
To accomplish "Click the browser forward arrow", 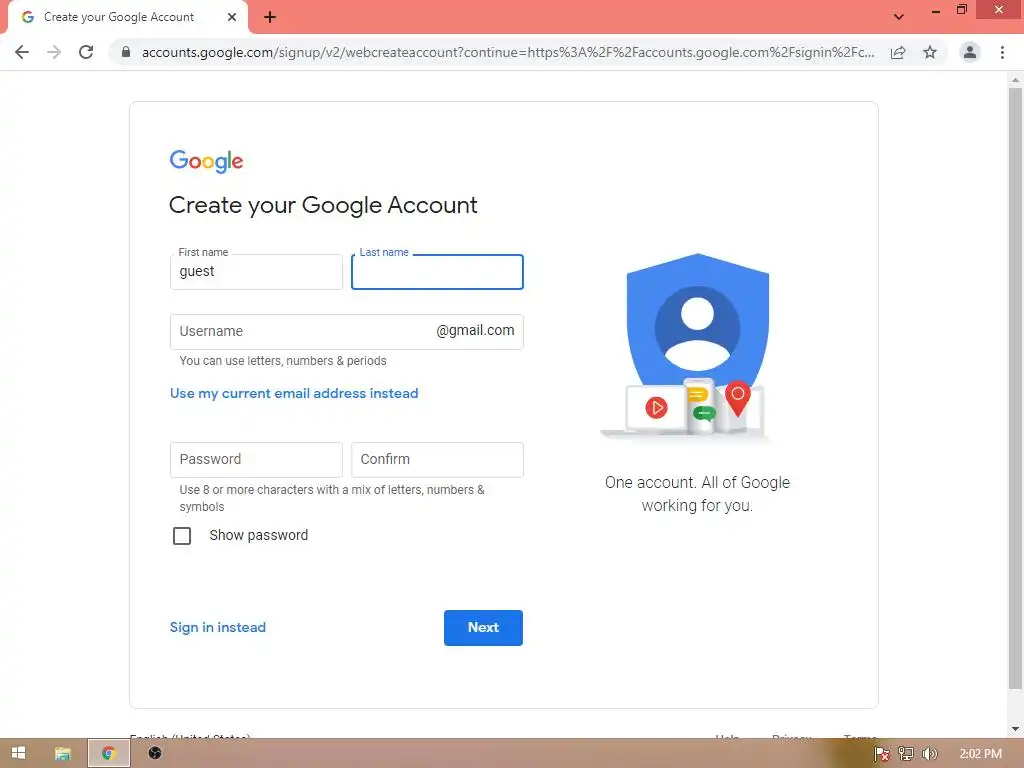I will click(x=54, y=52).
